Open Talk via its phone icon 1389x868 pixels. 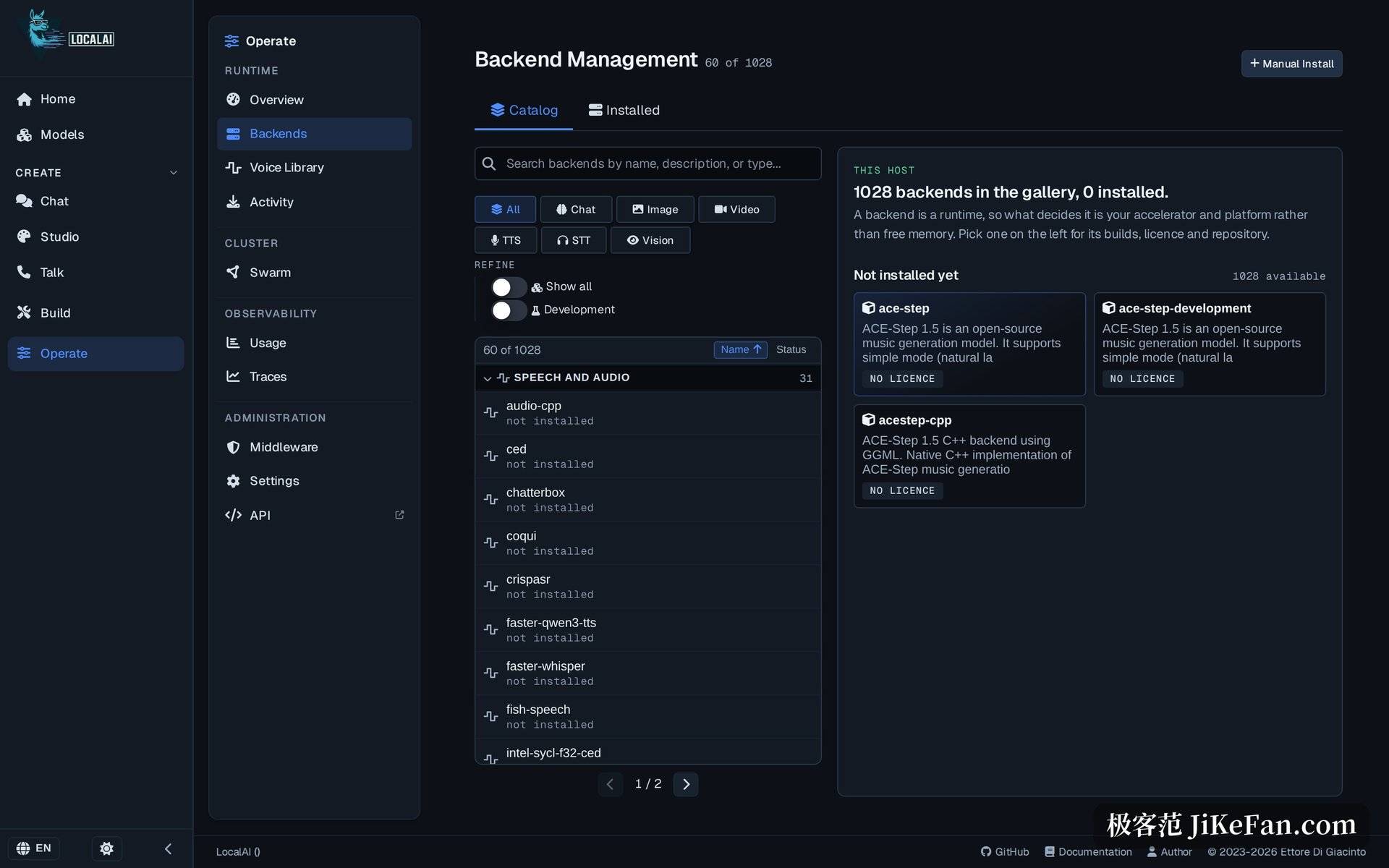point(24,272)
